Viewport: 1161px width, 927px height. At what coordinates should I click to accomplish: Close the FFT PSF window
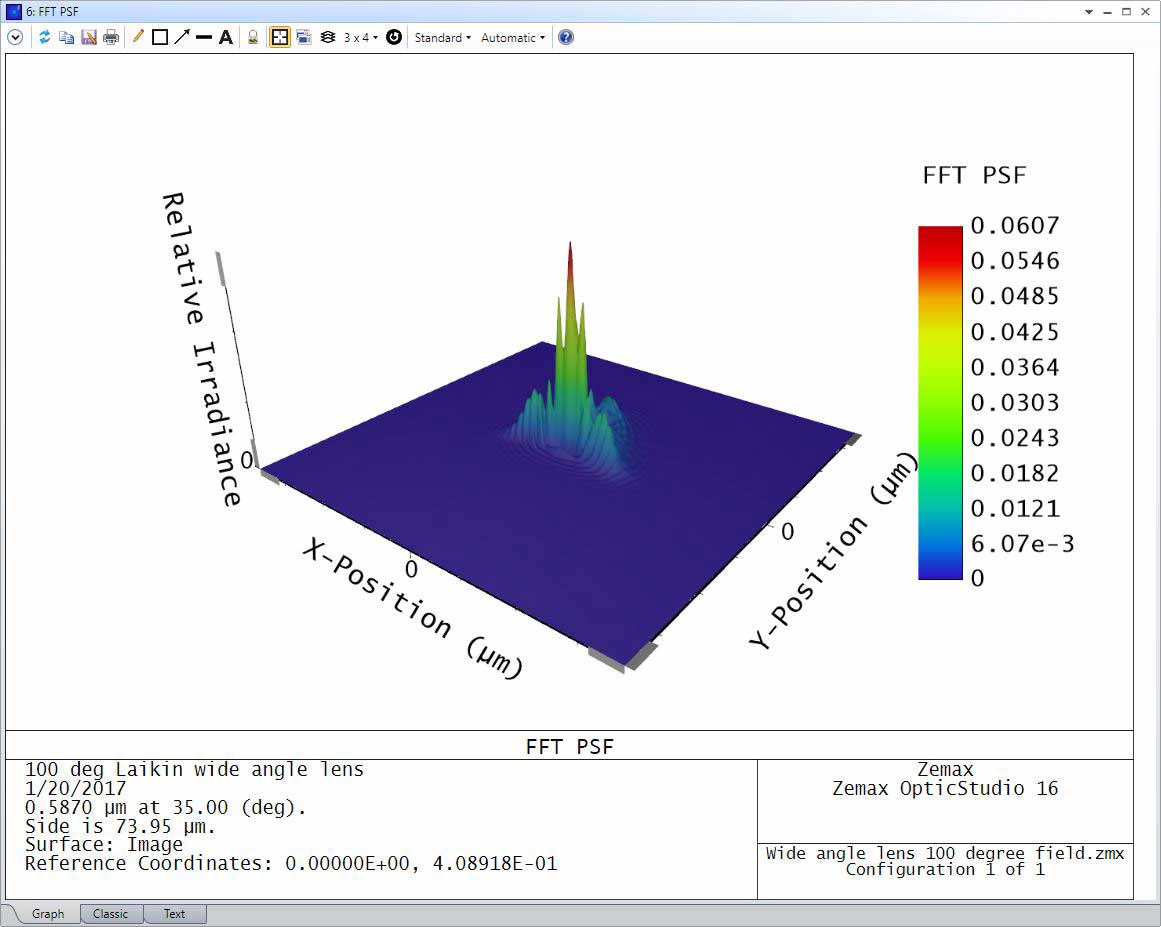(x=1146, y=12)
